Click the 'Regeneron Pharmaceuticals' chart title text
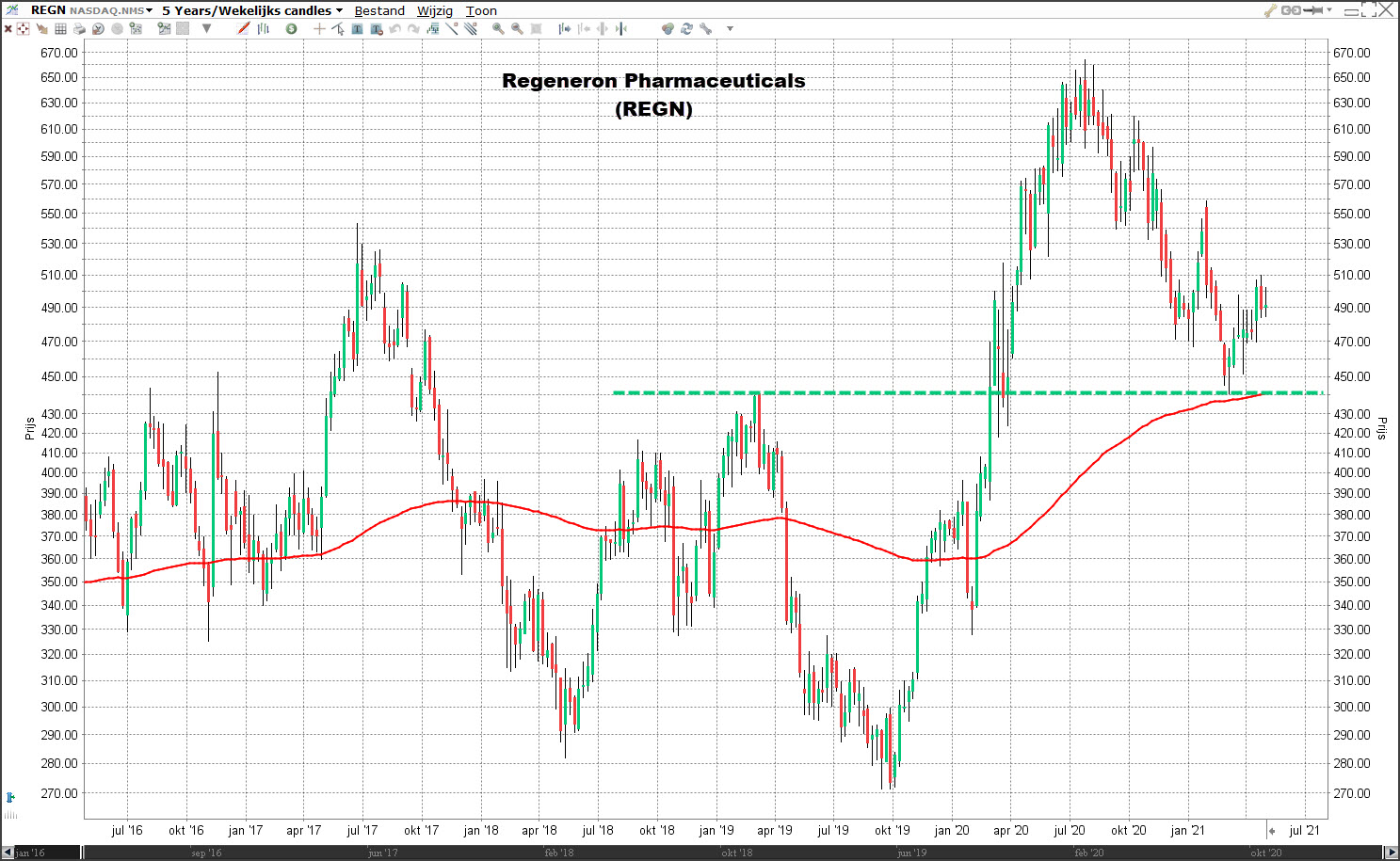The width and height of the screenshot is (1400, 861). click(653, 81)
